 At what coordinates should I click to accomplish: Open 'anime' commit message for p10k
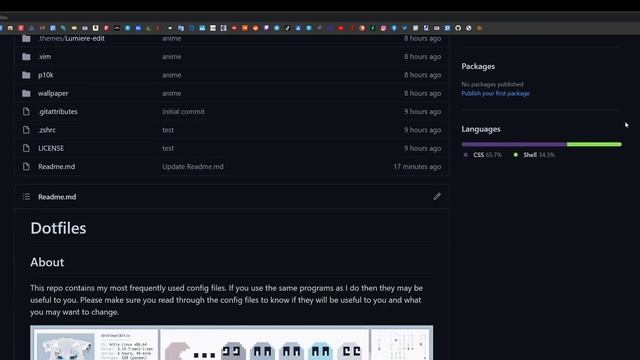pos(171,75)
